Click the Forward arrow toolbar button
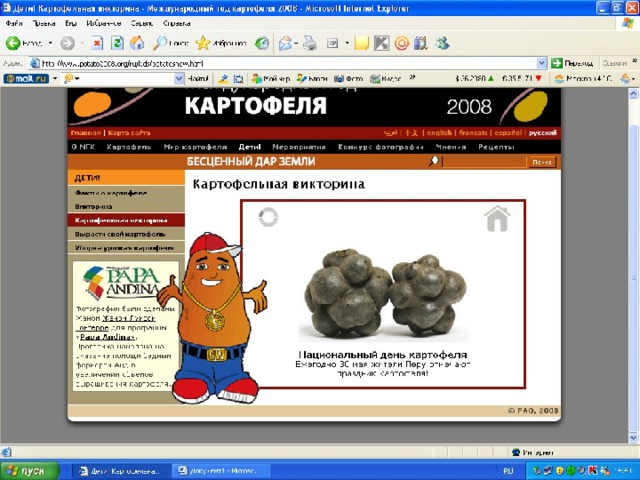The image size is (640, 480). [x=68, y=43]
